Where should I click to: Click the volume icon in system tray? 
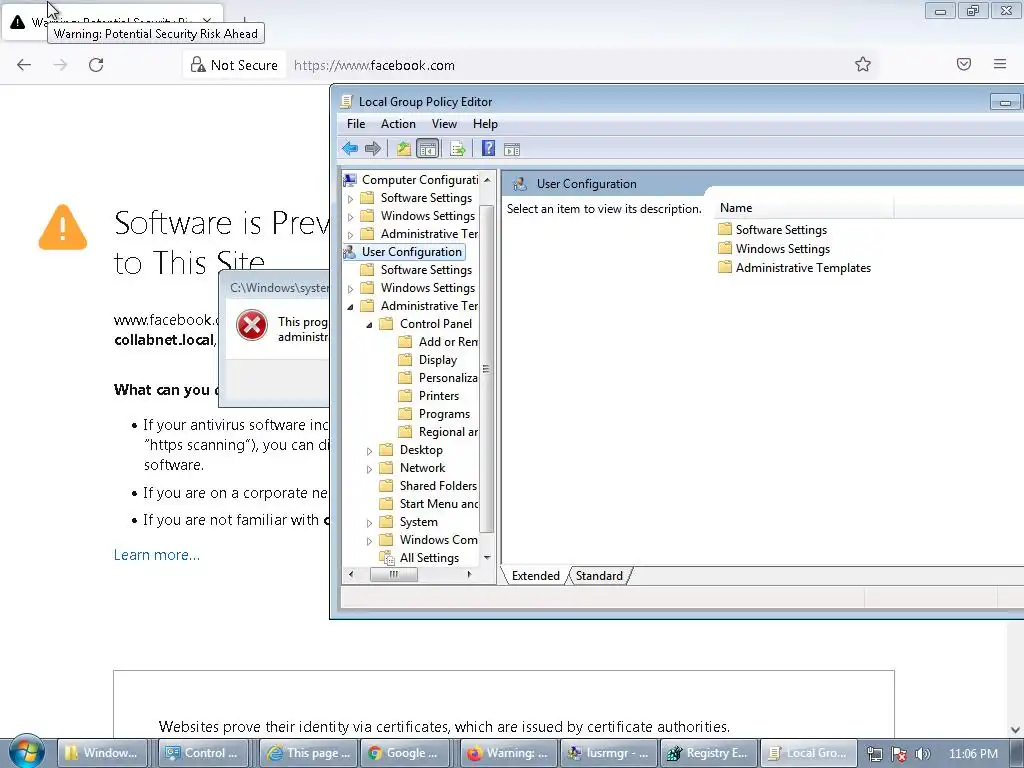(x=922, y=754)
